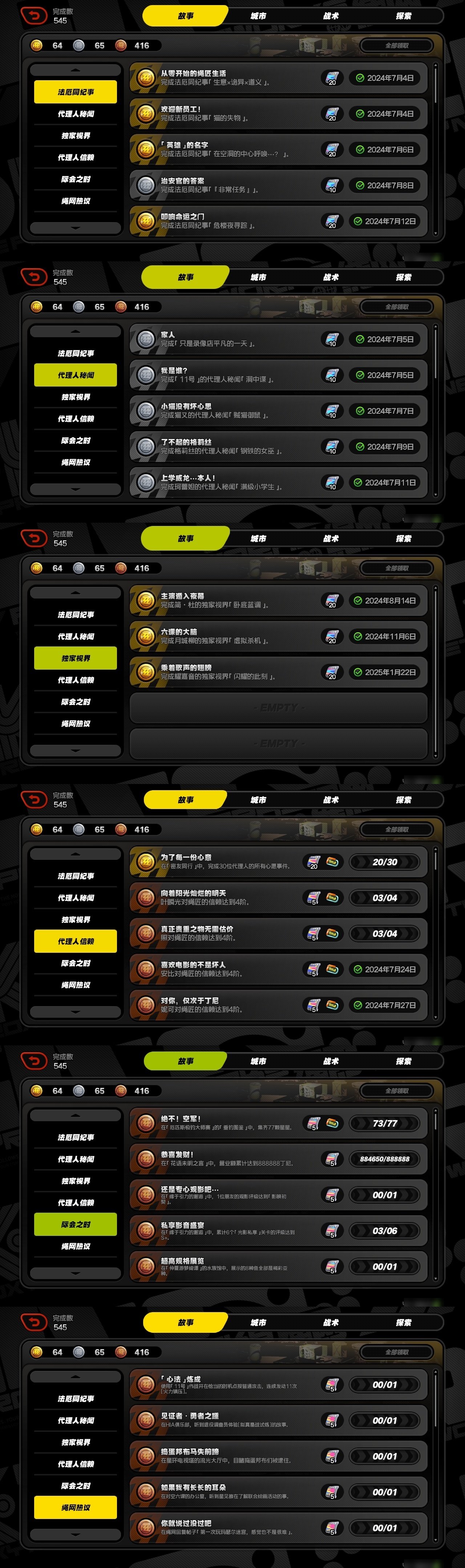The image size is (465, 1568).
Task: Click the 73/77 progress indicator
Action: click(x=385, y=1123)
